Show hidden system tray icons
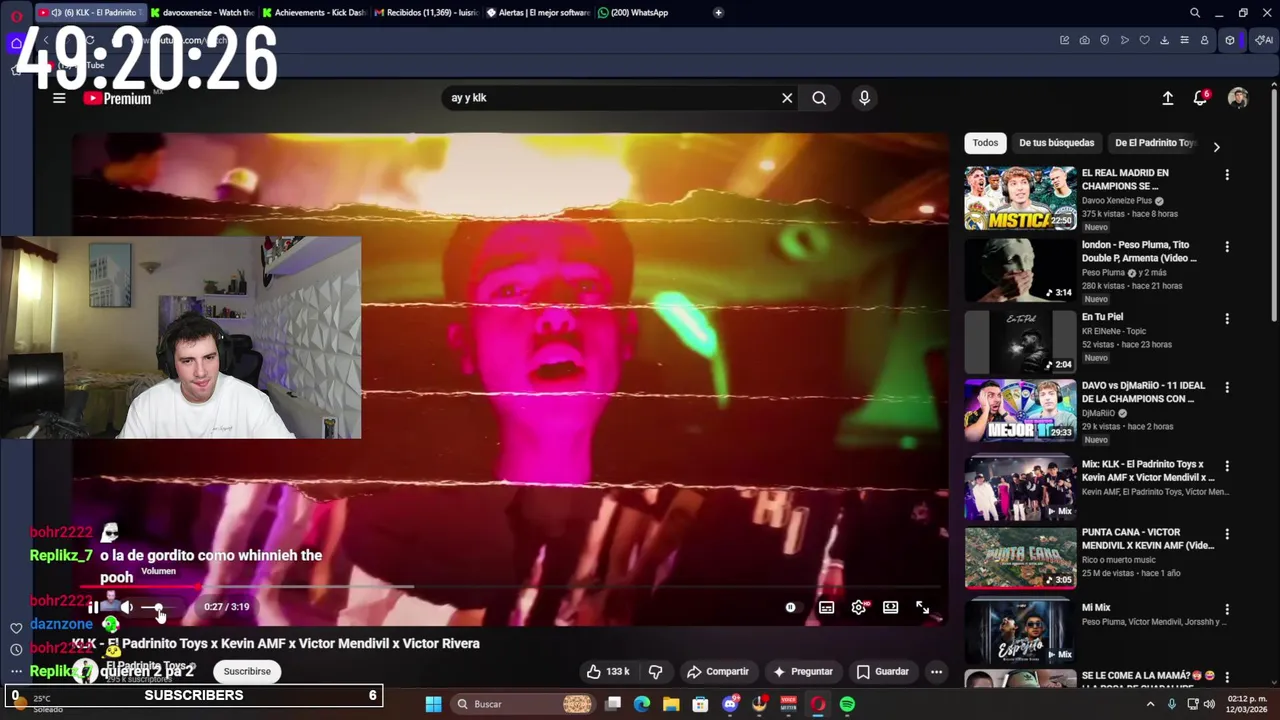1280x720 pixels. 1150,704
